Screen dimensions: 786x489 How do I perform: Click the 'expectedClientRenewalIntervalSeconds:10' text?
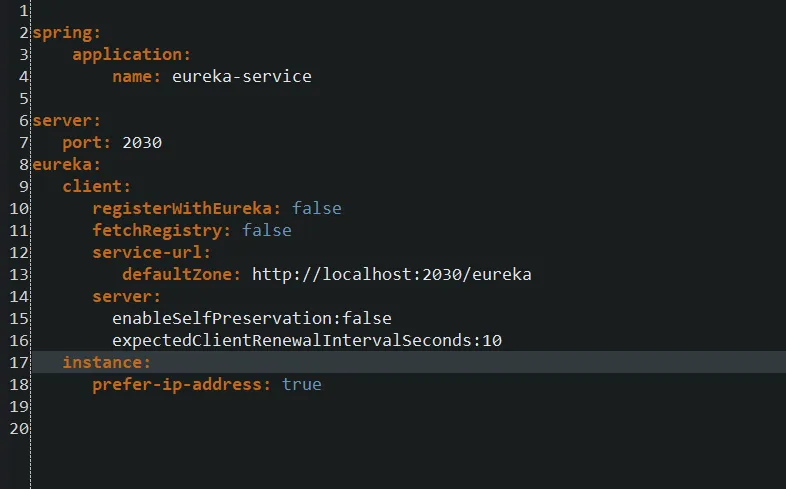click(306, 340)
